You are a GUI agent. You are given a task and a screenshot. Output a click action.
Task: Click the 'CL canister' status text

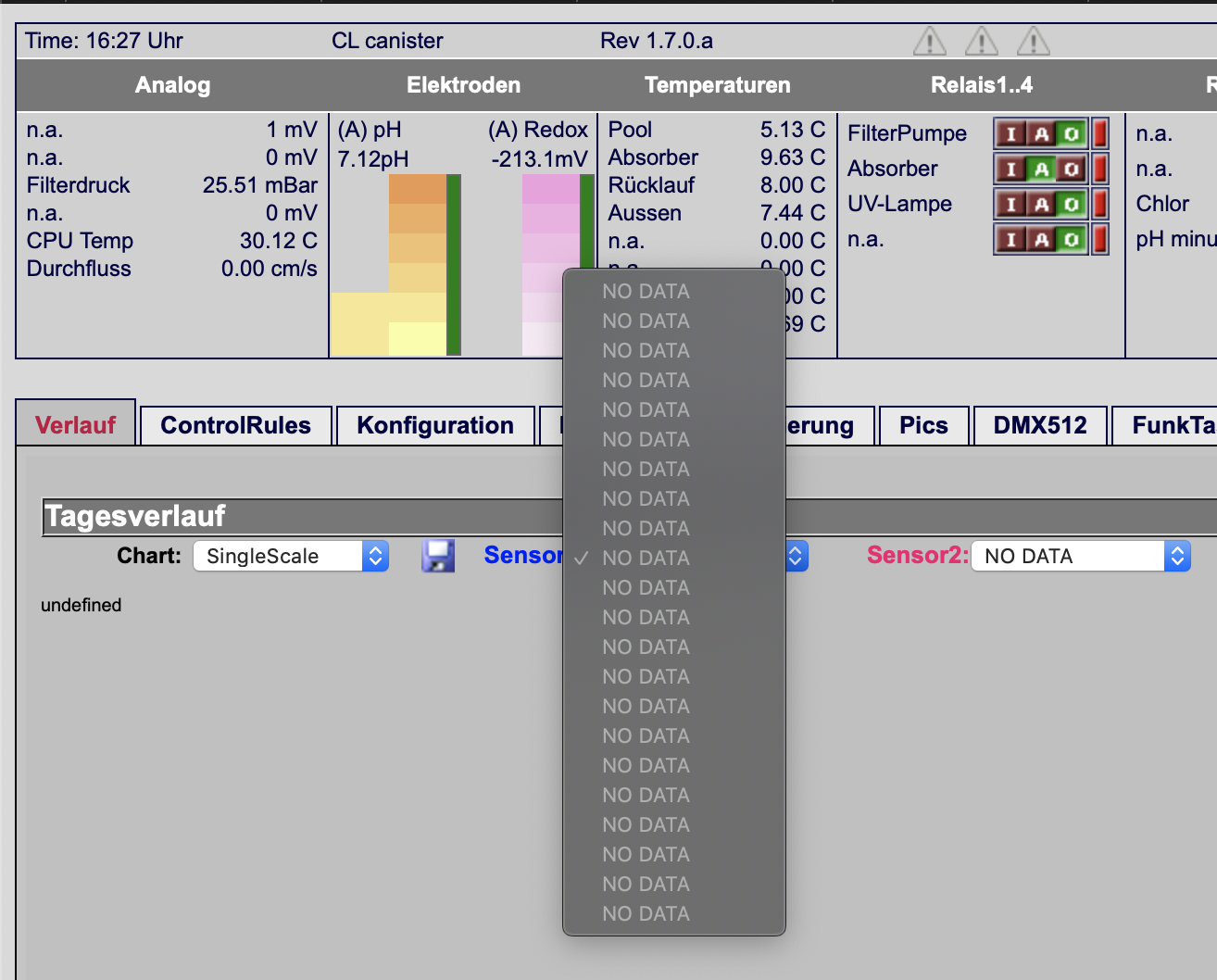[x=387, y=41]
